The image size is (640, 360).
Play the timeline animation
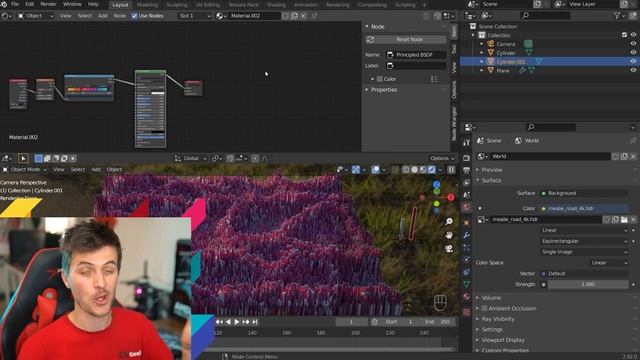pos(236,322)
